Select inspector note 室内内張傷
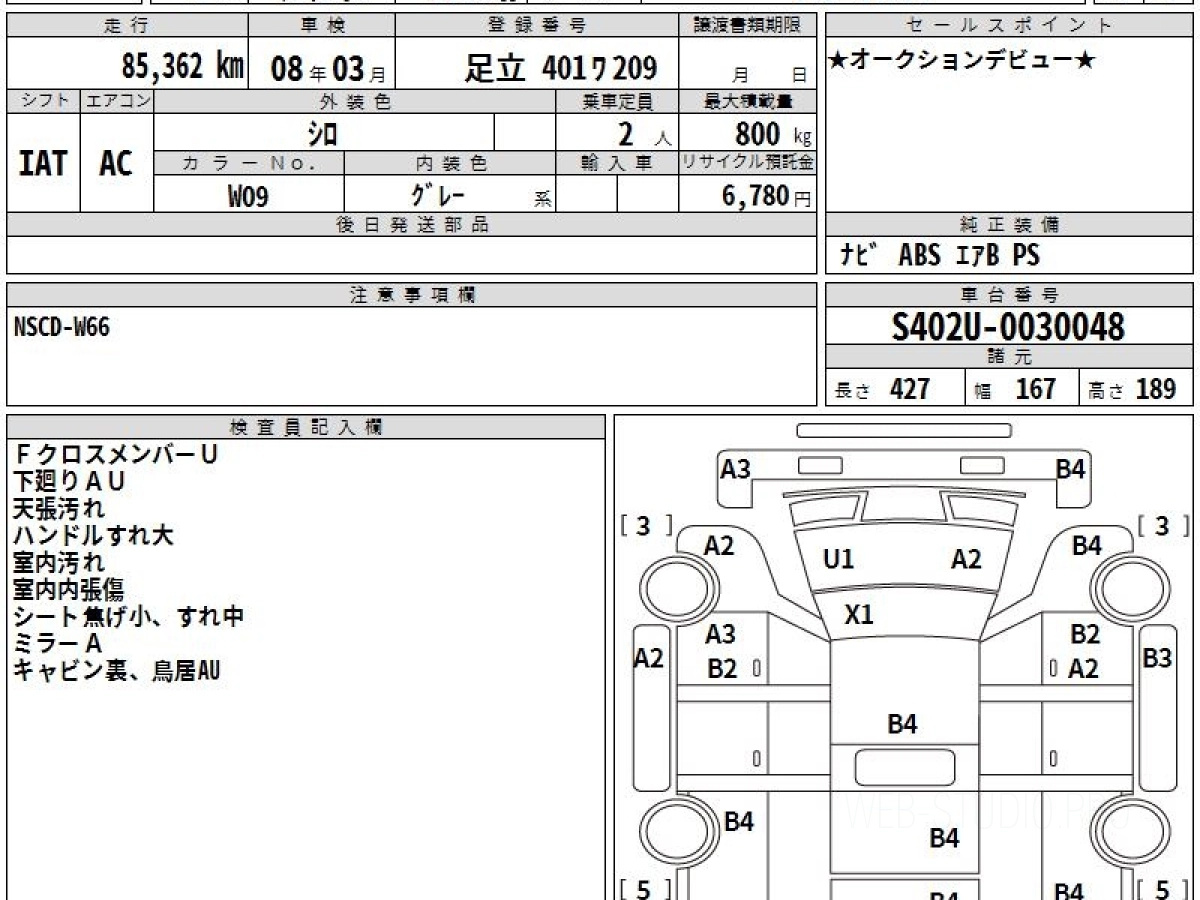This screenshot has width=1200, height=900. (69, 590)
